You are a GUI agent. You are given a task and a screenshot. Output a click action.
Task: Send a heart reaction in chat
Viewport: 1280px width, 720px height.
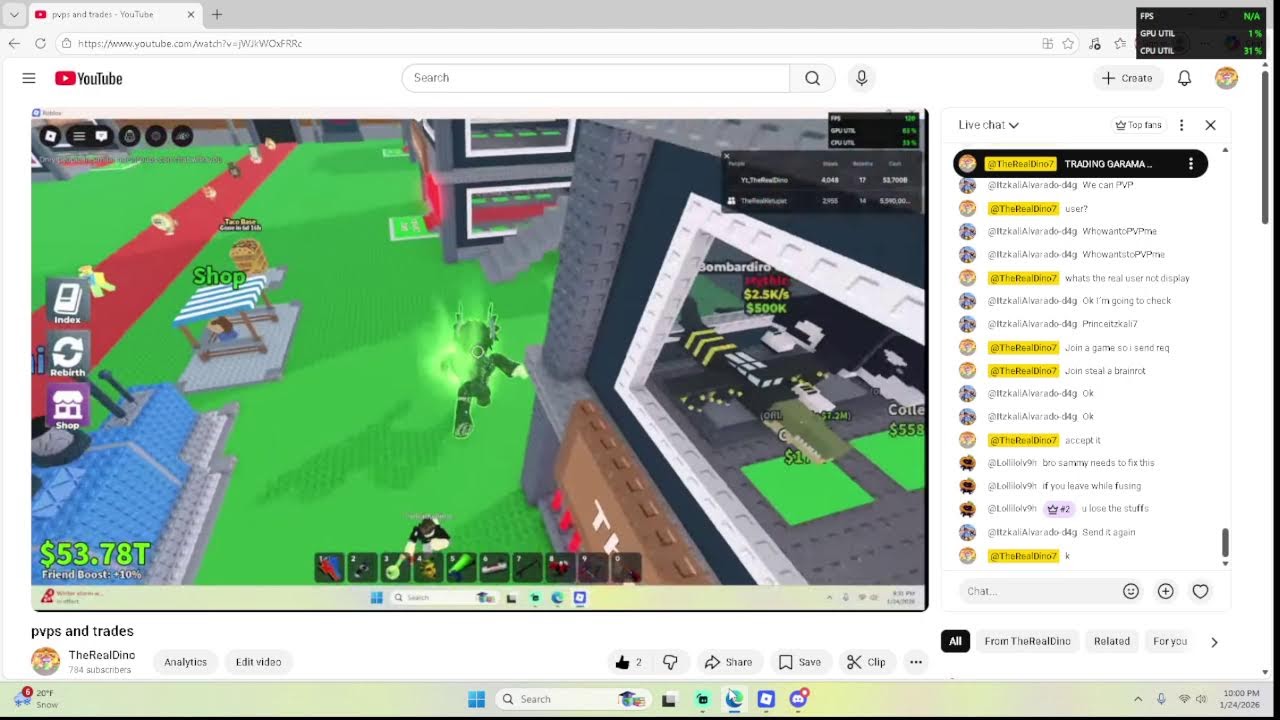(x=1200, y=591)
